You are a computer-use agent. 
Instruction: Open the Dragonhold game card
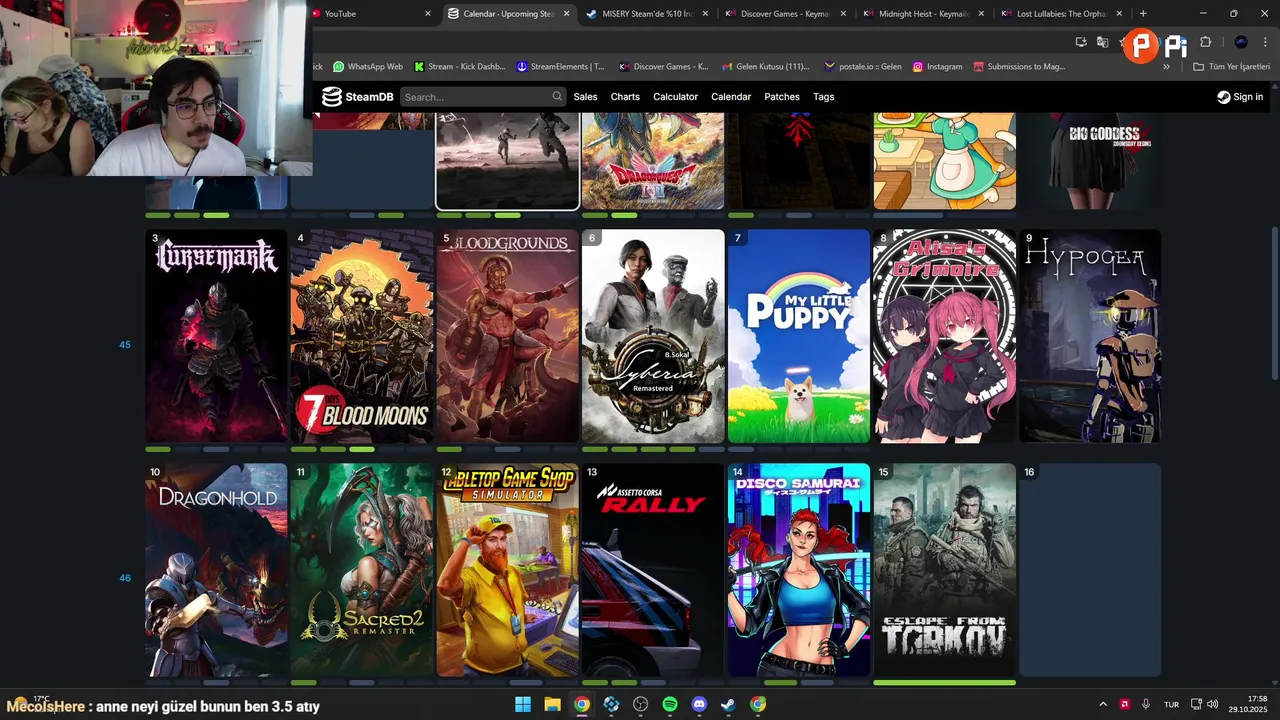(216, 570)
